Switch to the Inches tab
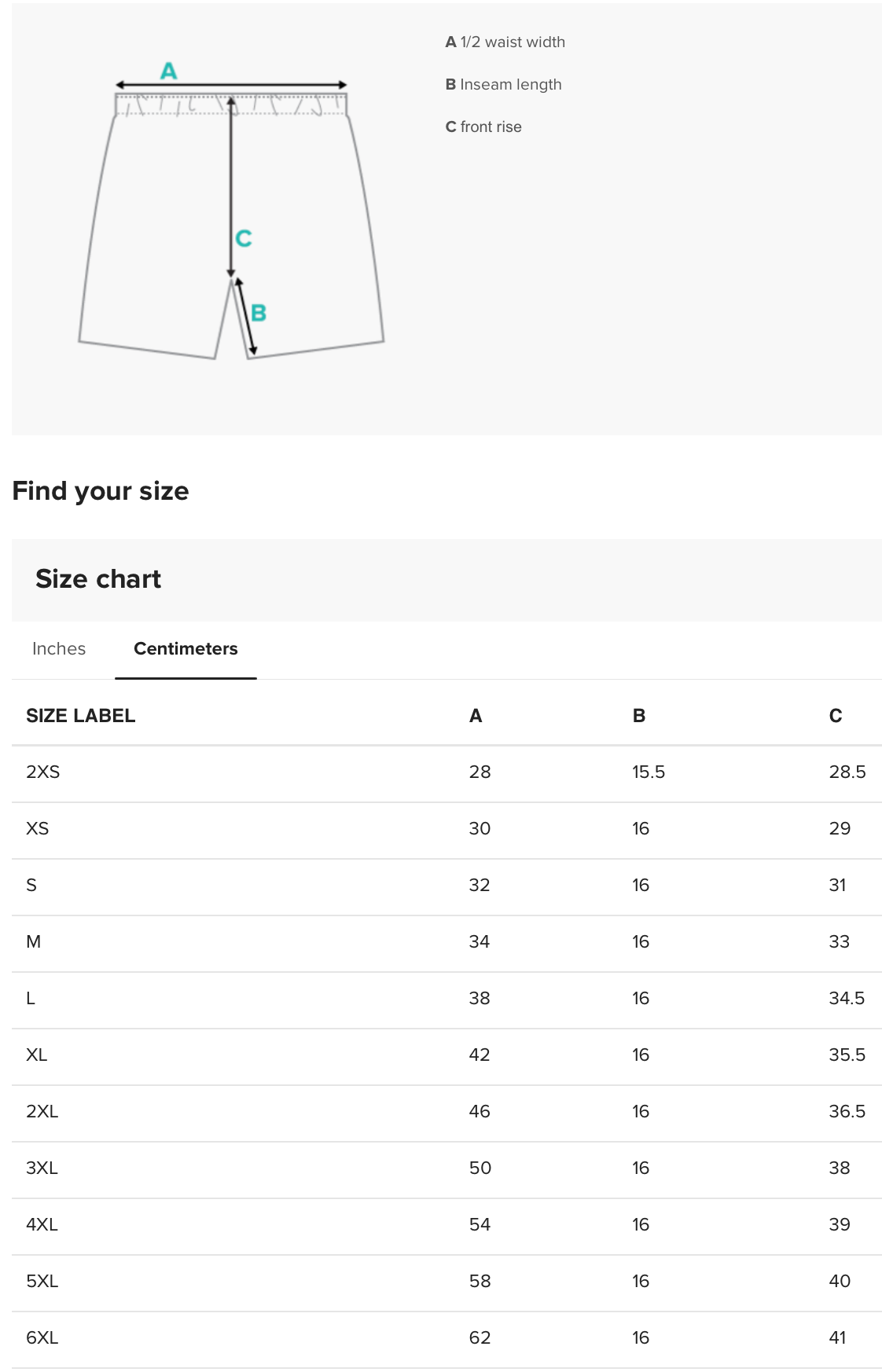The image size is (882, 1372). click(59, 649)
